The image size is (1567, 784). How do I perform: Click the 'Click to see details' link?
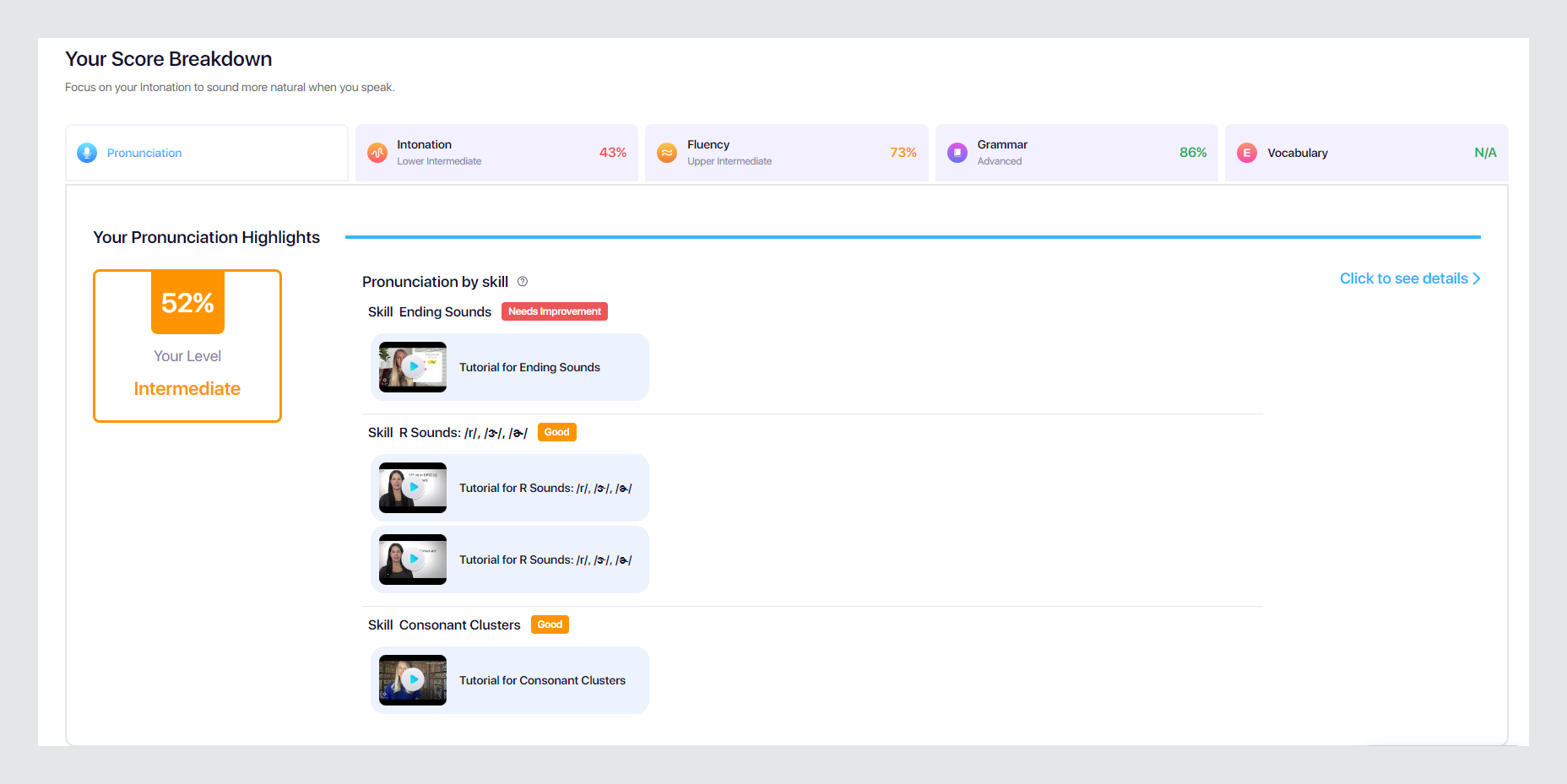(x=1403, y=278)
